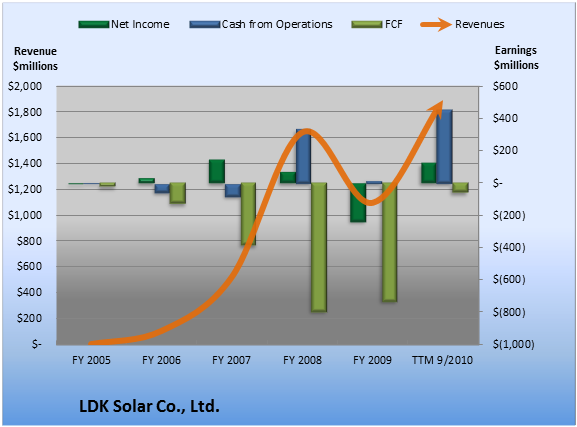
Task: Select the 'Cash from Operations' legend label
Action: 277,24
